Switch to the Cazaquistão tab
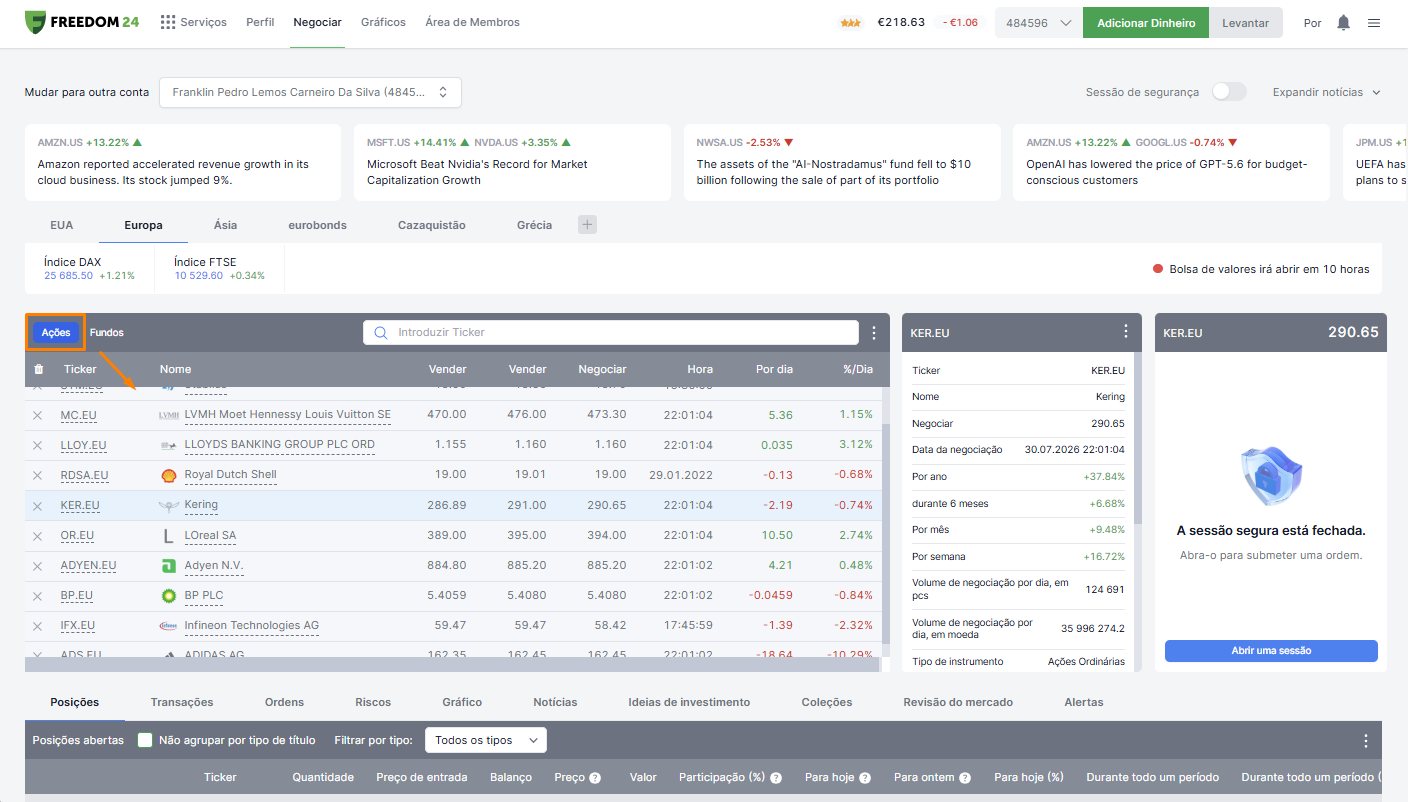 tap(432, 225)
